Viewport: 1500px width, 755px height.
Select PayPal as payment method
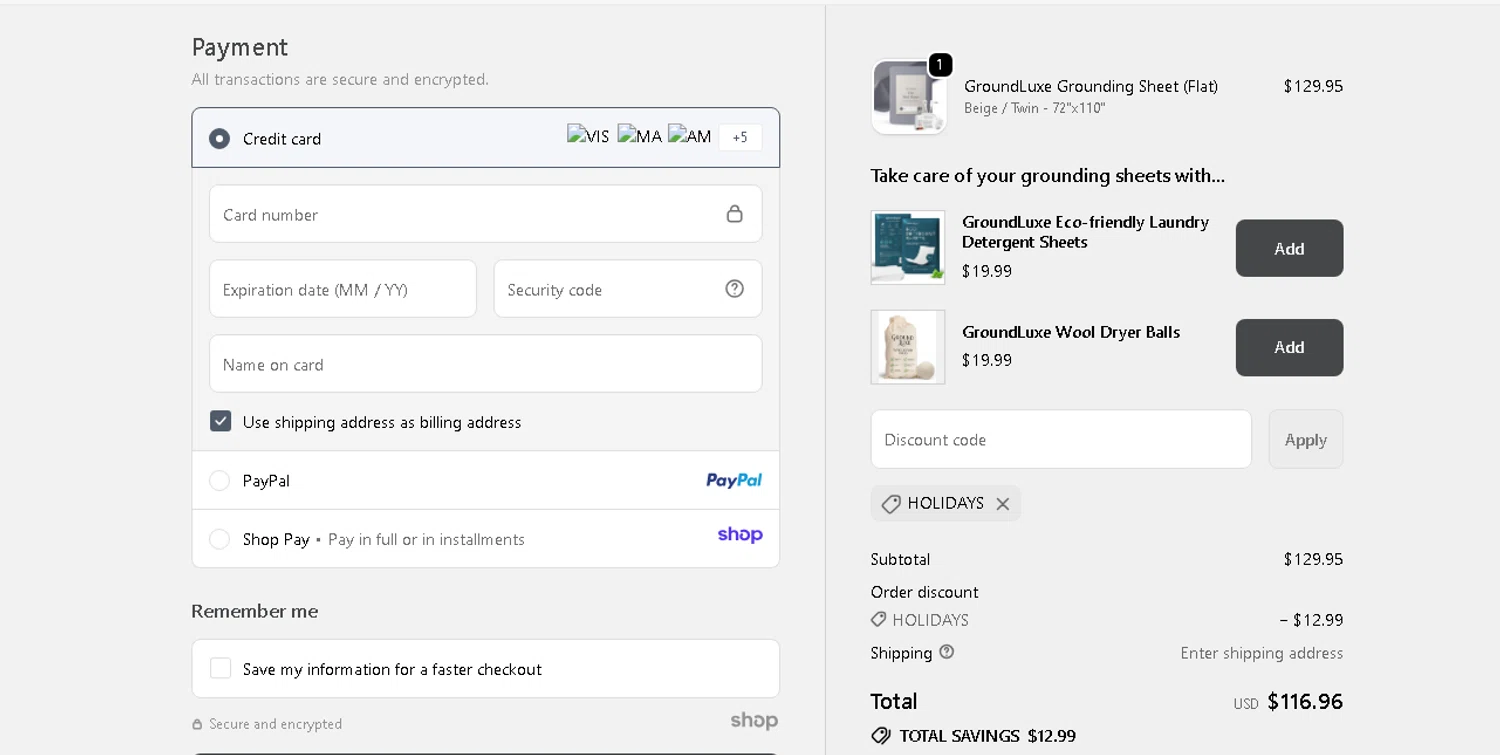[x=219, y=481]
